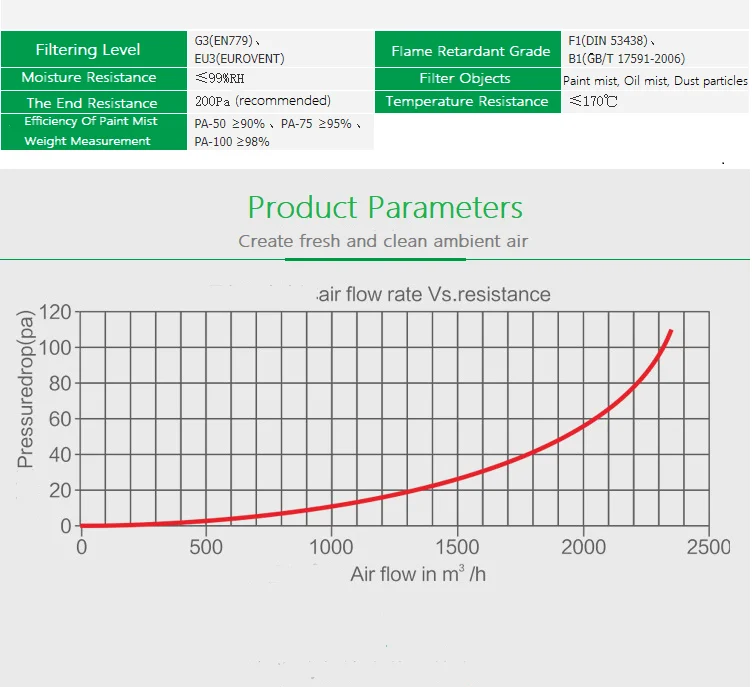Click the '60' y-axis tick label
Viewport: 752px width, 687px height.
60,419
